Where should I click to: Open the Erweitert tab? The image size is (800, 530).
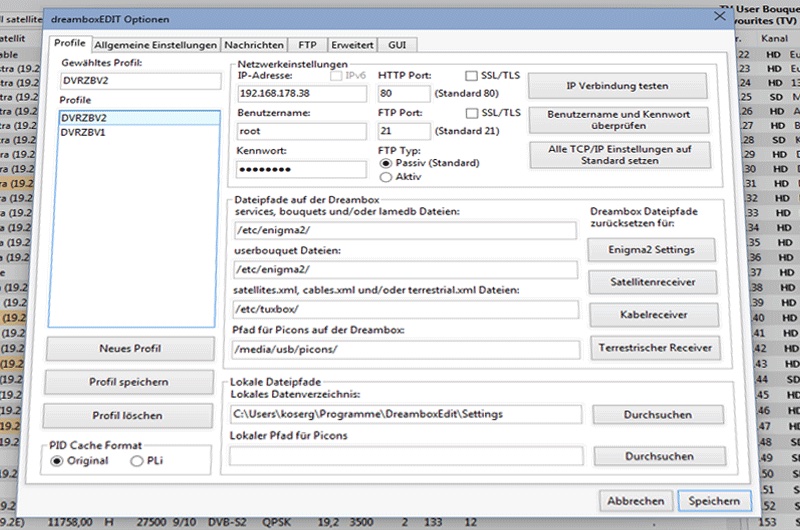352,45
